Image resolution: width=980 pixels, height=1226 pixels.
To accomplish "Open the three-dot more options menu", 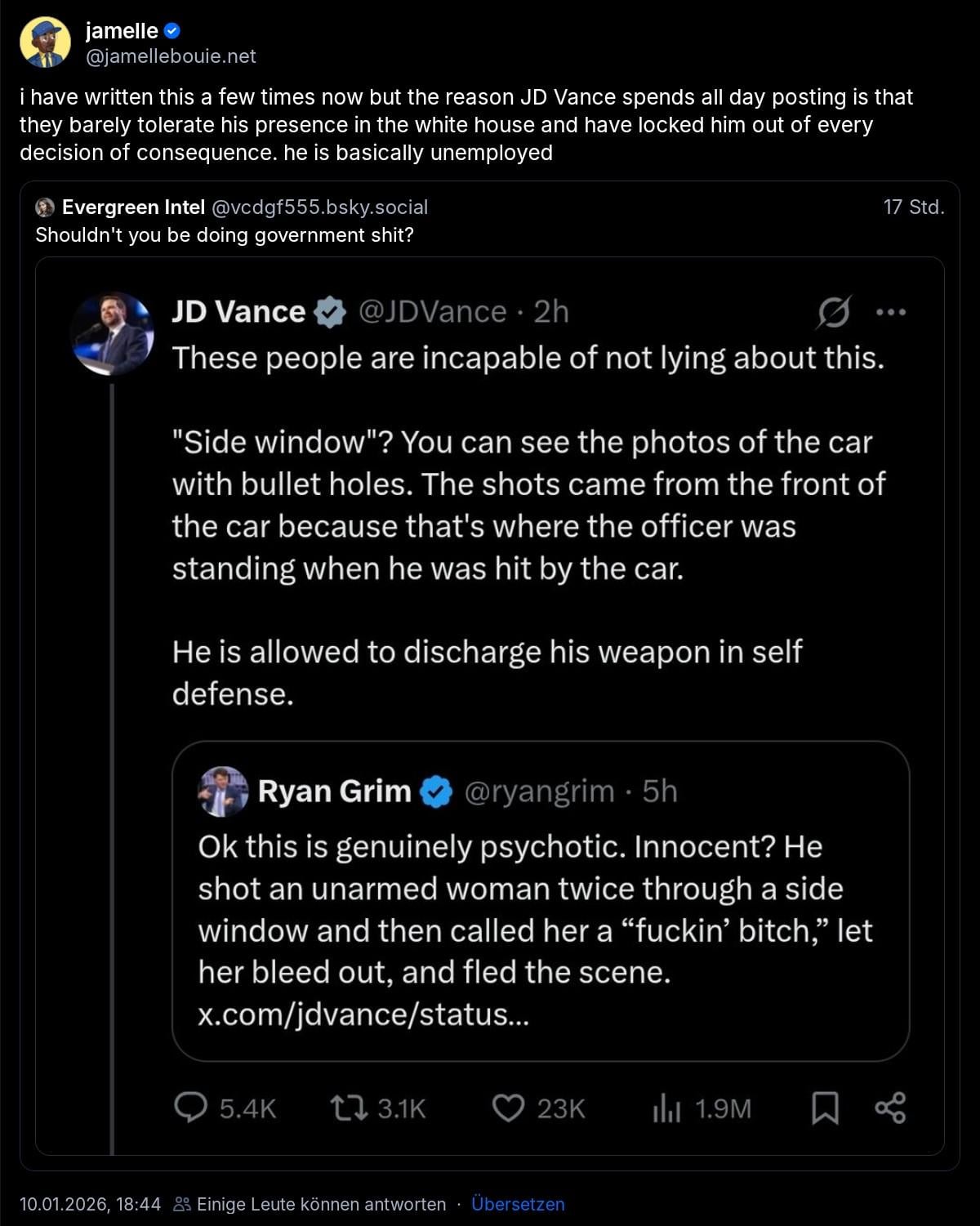I will (x=890, y=312).
